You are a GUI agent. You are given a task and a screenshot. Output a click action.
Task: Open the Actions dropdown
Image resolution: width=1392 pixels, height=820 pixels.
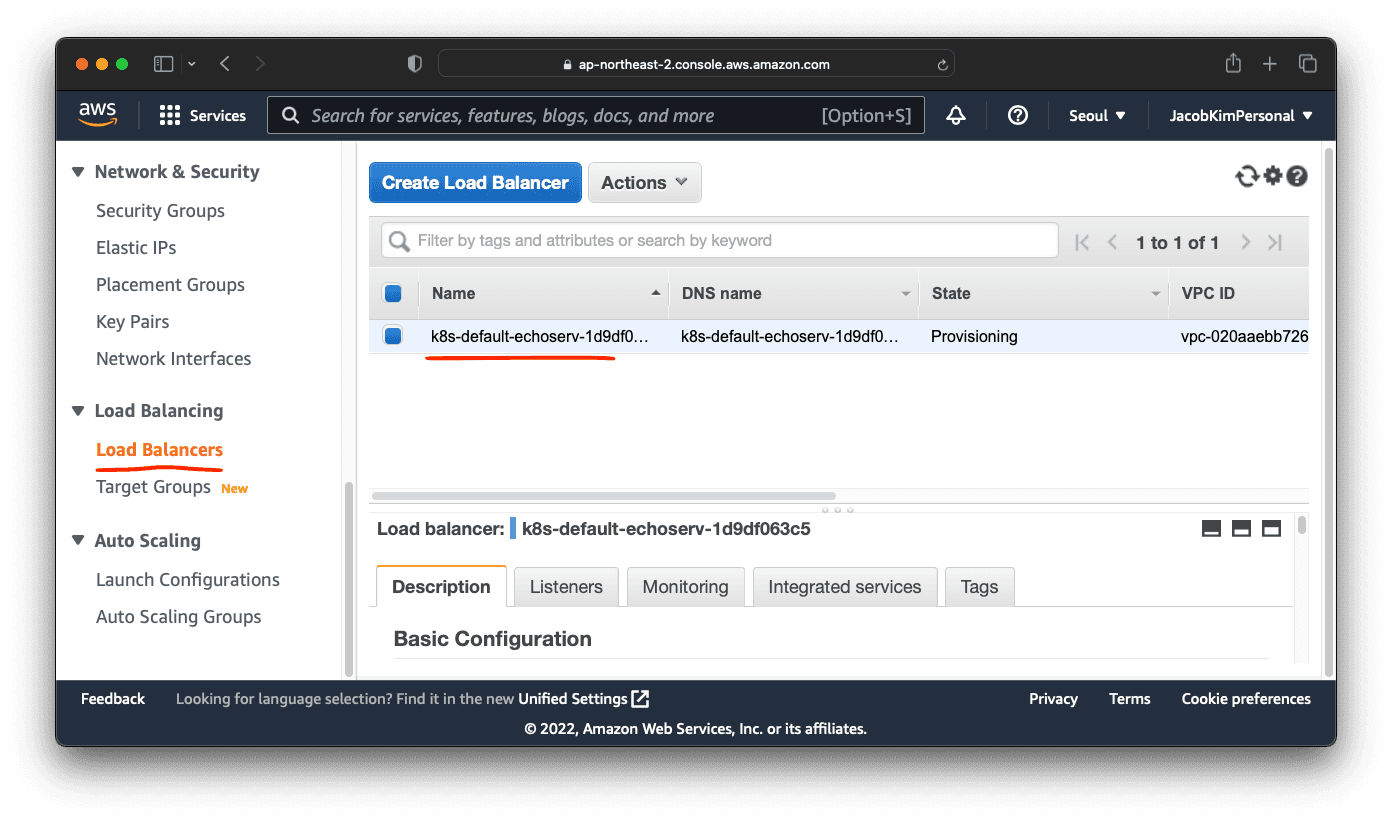click(644, 182)
